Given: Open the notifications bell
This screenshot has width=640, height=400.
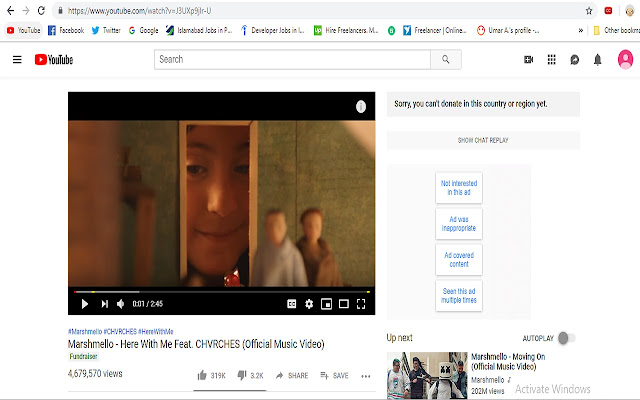Looking at the screenshot, I should tap(598, 60).
